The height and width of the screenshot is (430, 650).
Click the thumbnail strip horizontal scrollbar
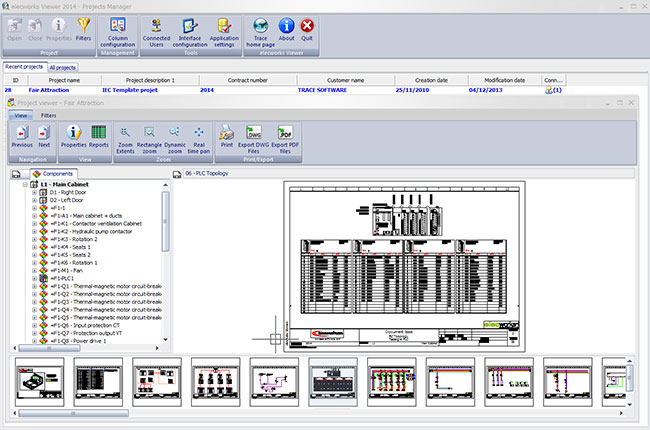pyautogui.click(x=73, y=413)
